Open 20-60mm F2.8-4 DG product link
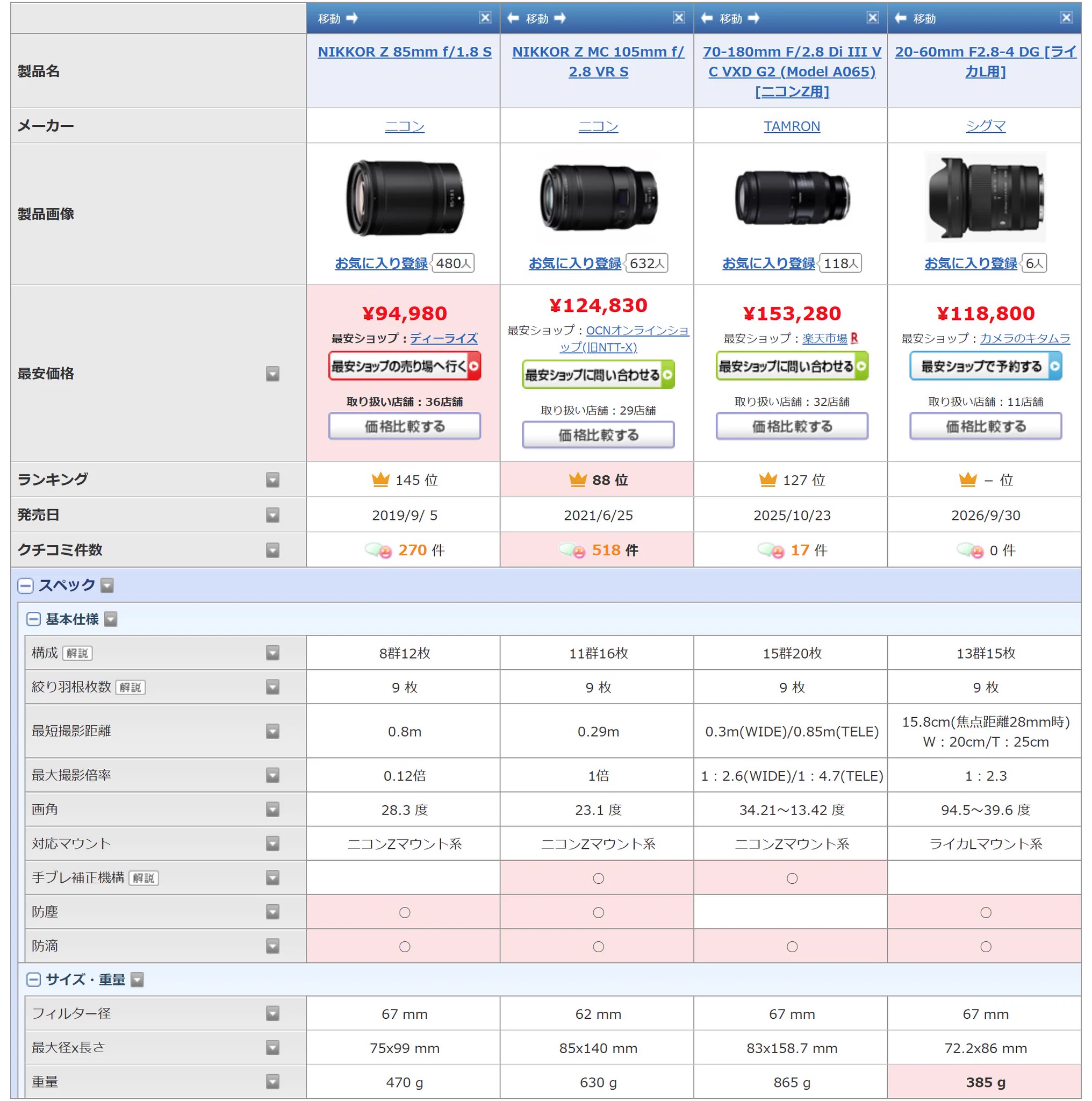 coord(986,61)
